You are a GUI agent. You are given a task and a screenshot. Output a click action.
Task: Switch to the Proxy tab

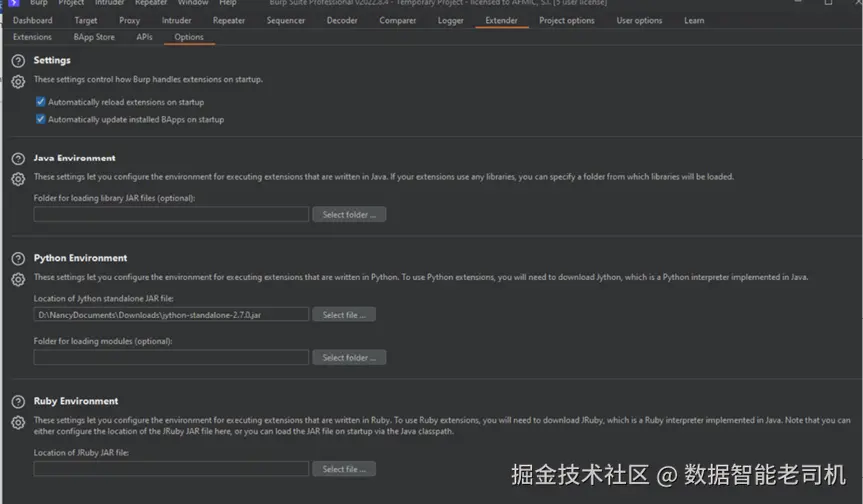click(129, 20)
